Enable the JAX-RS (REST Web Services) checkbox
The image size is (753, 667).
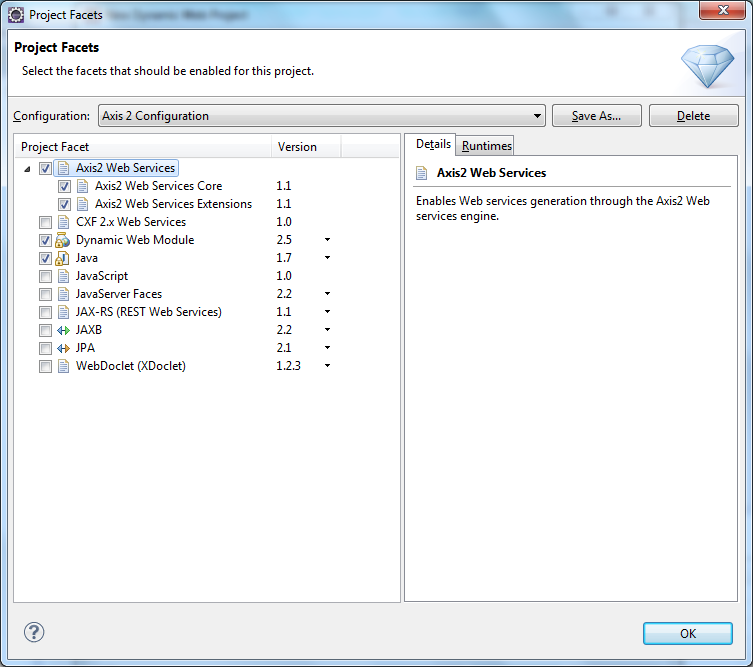pos(45,312)
